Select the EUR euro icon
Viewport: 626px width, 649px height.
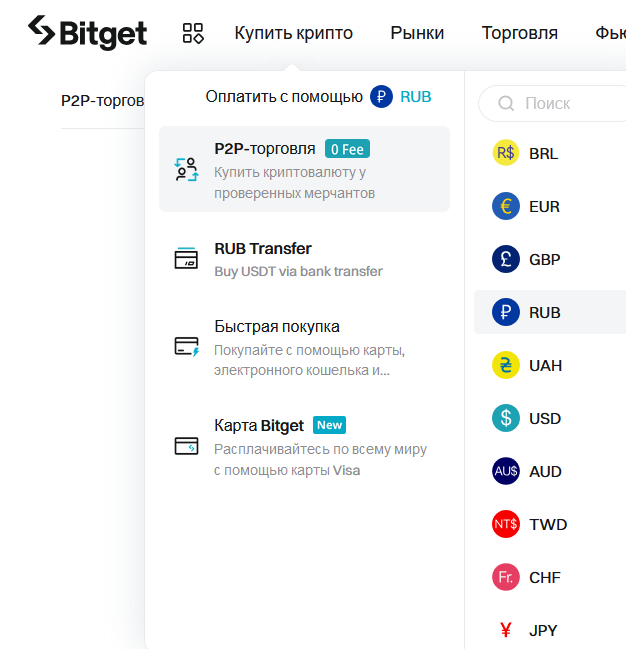click(506, 206)
